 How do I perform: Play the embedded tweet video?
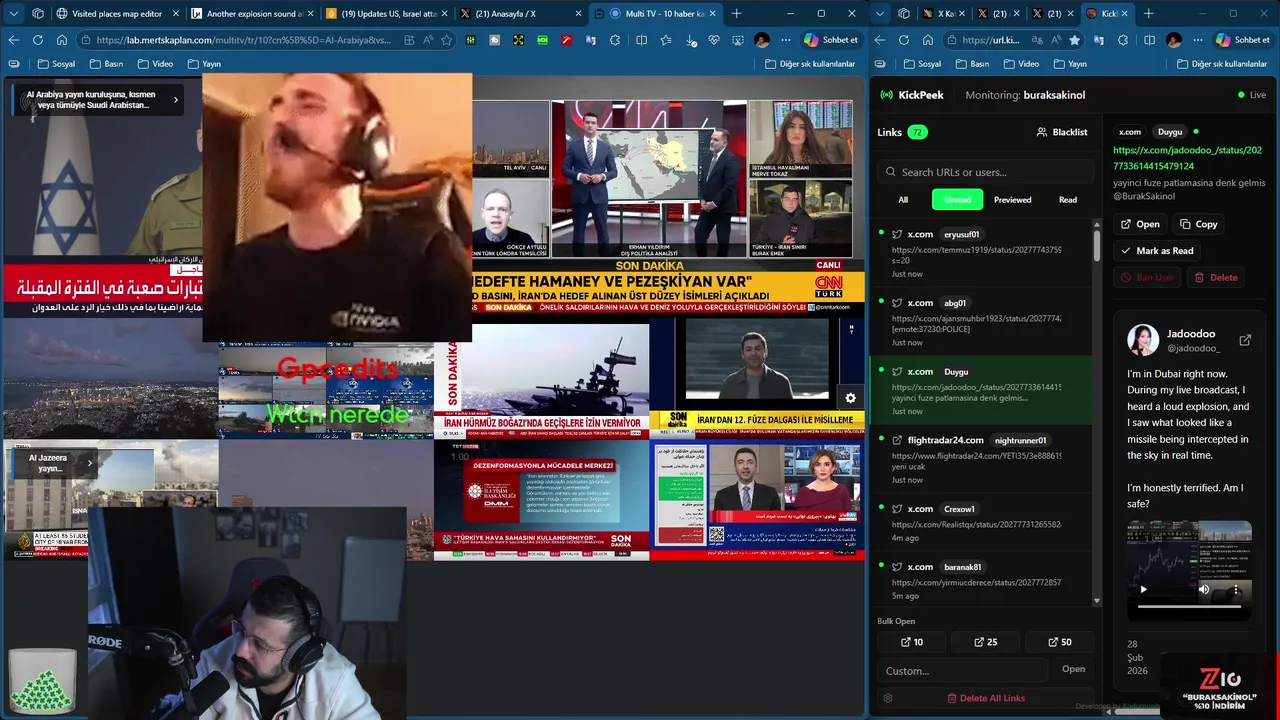pyautogui.click(x=1143, y=589)
